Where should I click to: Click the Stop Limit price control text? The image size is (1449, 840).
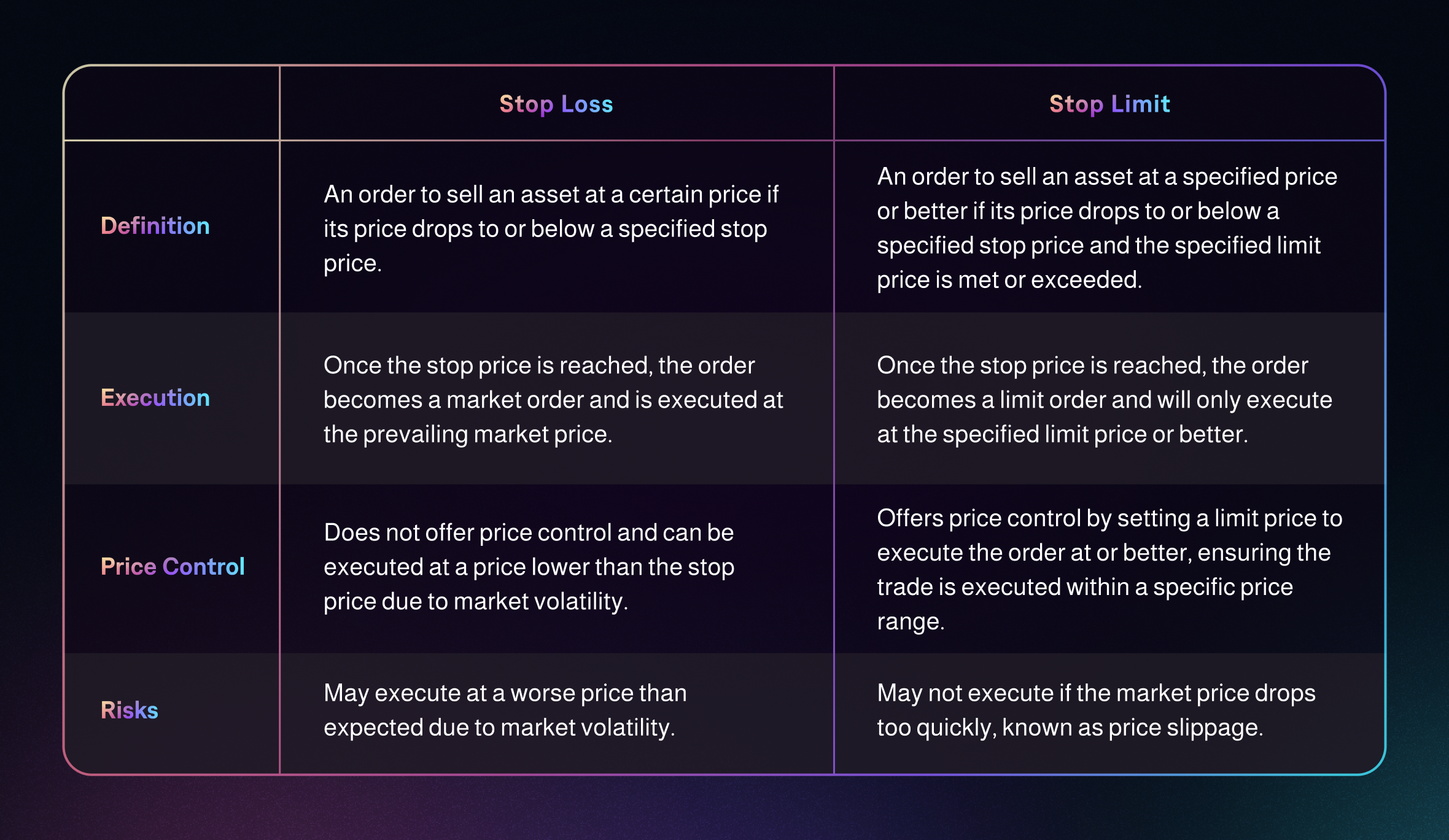click(1109, 569)
